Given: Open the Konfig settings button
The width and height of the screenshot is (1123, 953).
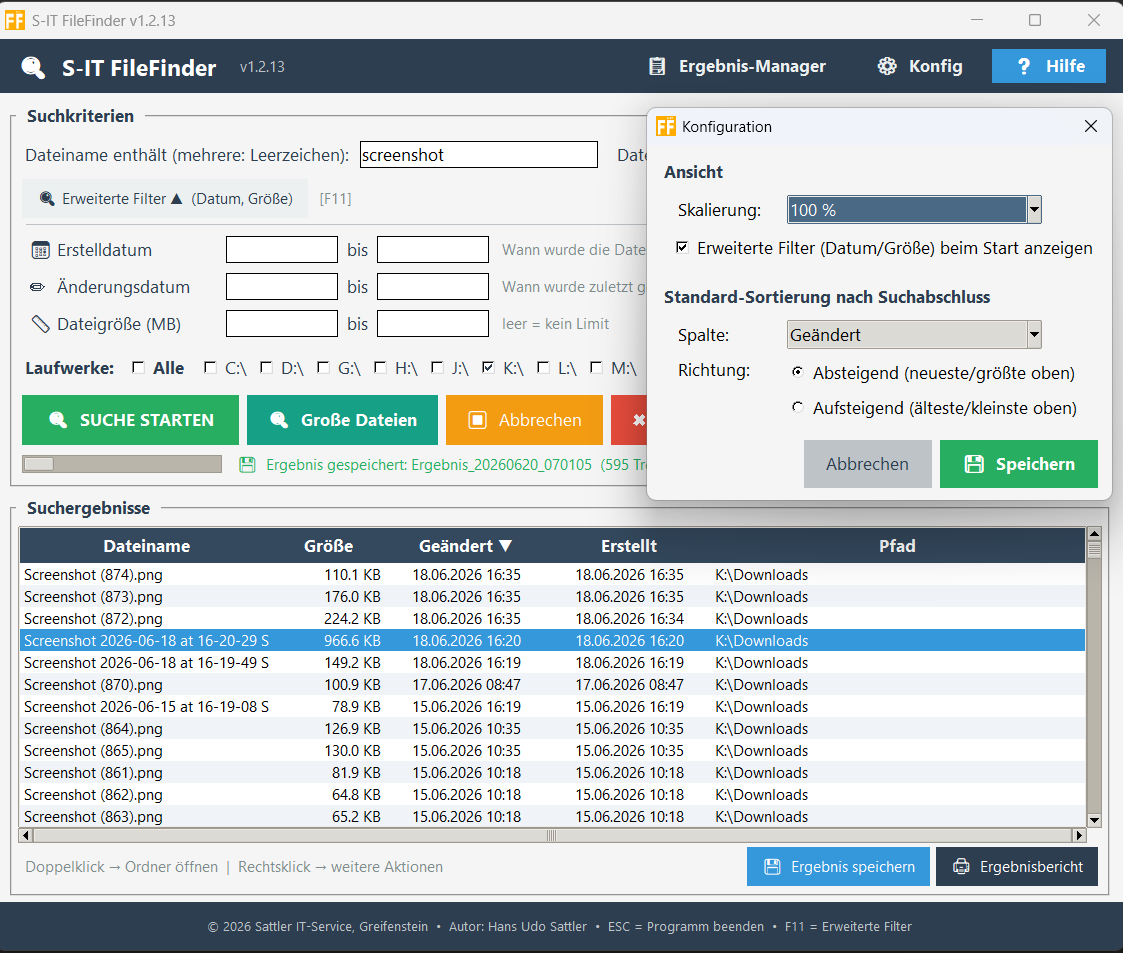Looking at the screenshot, I should click(920, 67).
